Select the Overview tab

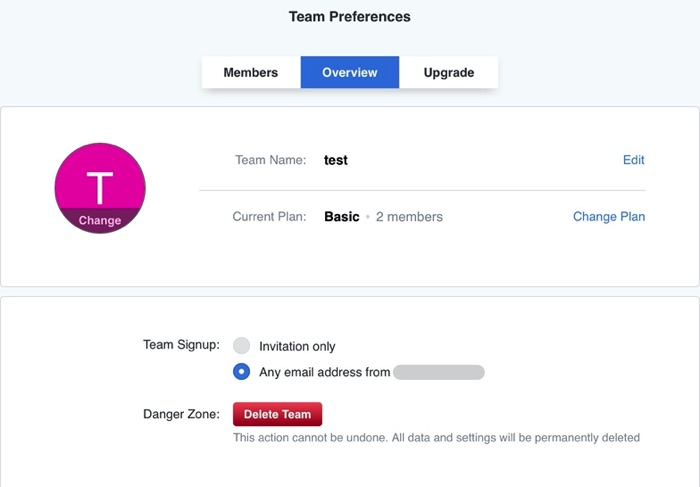[349, 73]
